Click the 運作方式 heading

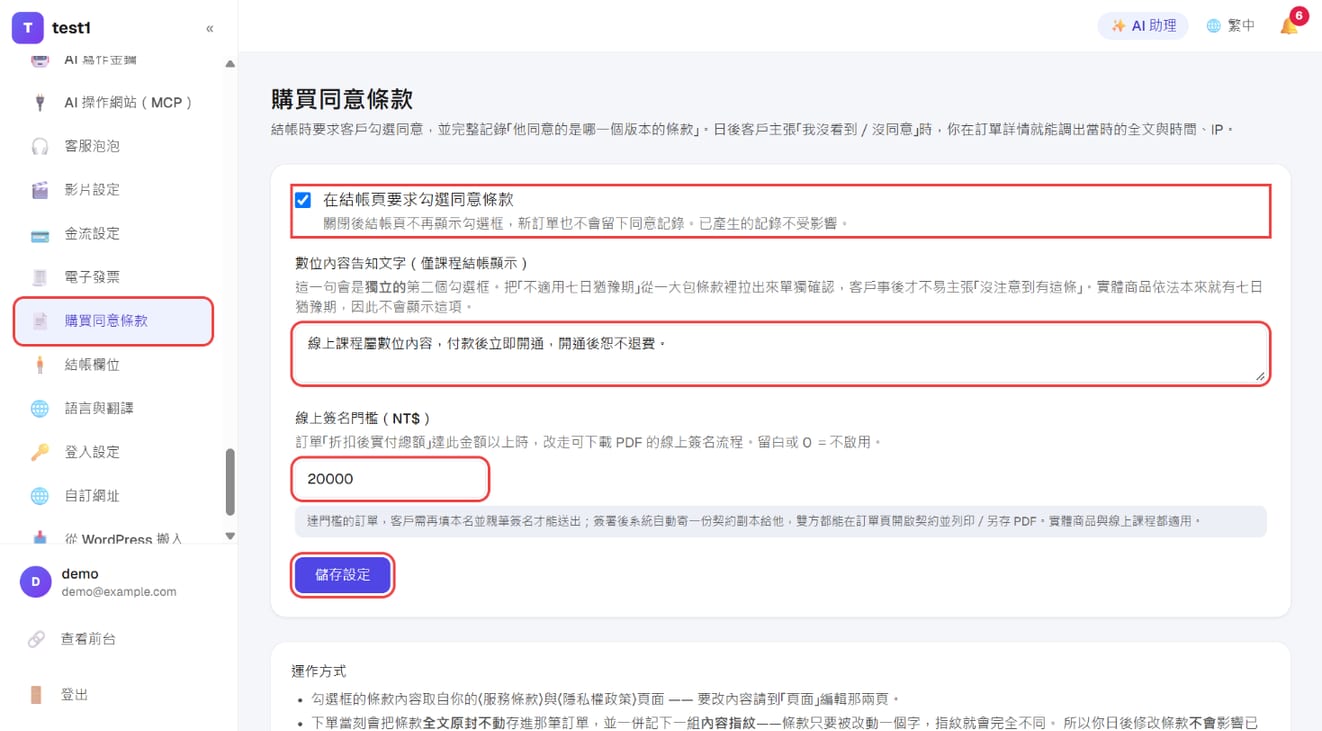pyautogui.click(x=318, y=671)
